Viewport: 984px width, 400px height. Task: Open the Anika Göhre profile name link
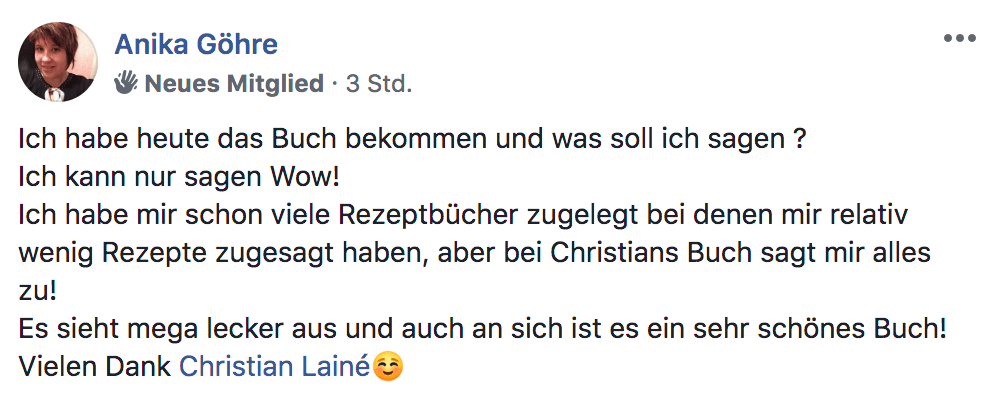click(x=196, y=44)
